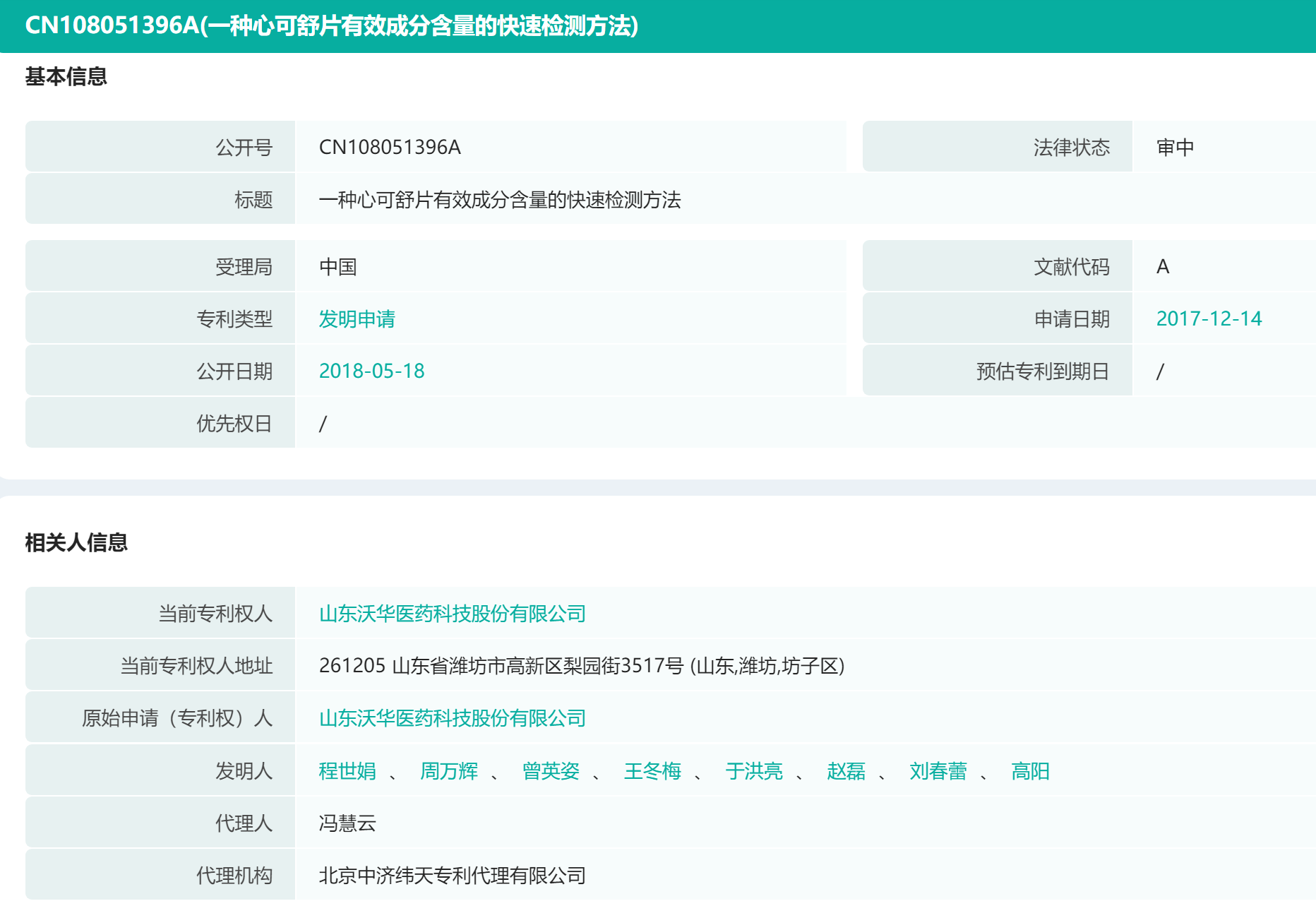The image size is (1316, 918).
Task: Click the agent name 冯慧云
Action: (347, 823)
